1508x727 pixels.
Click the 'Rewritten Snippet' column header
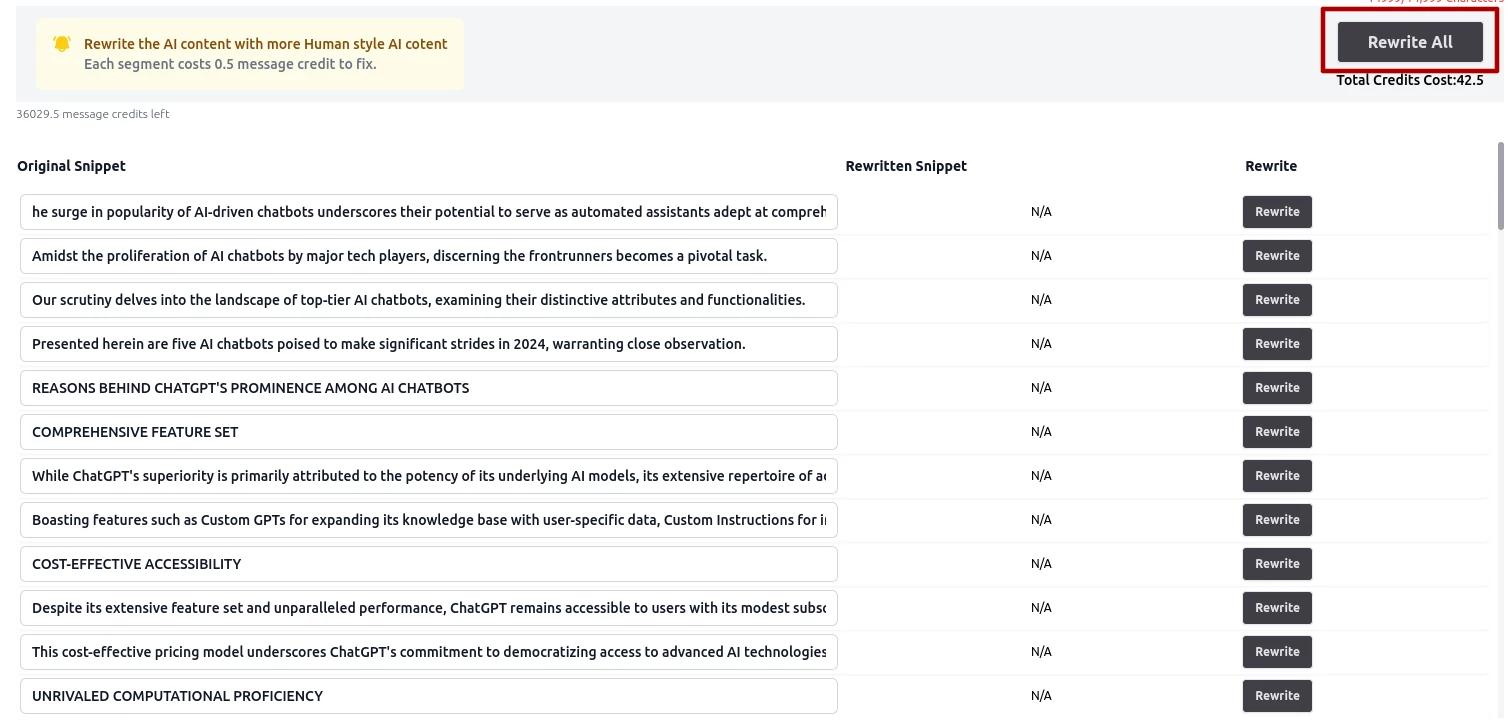(x=906, y=166)
